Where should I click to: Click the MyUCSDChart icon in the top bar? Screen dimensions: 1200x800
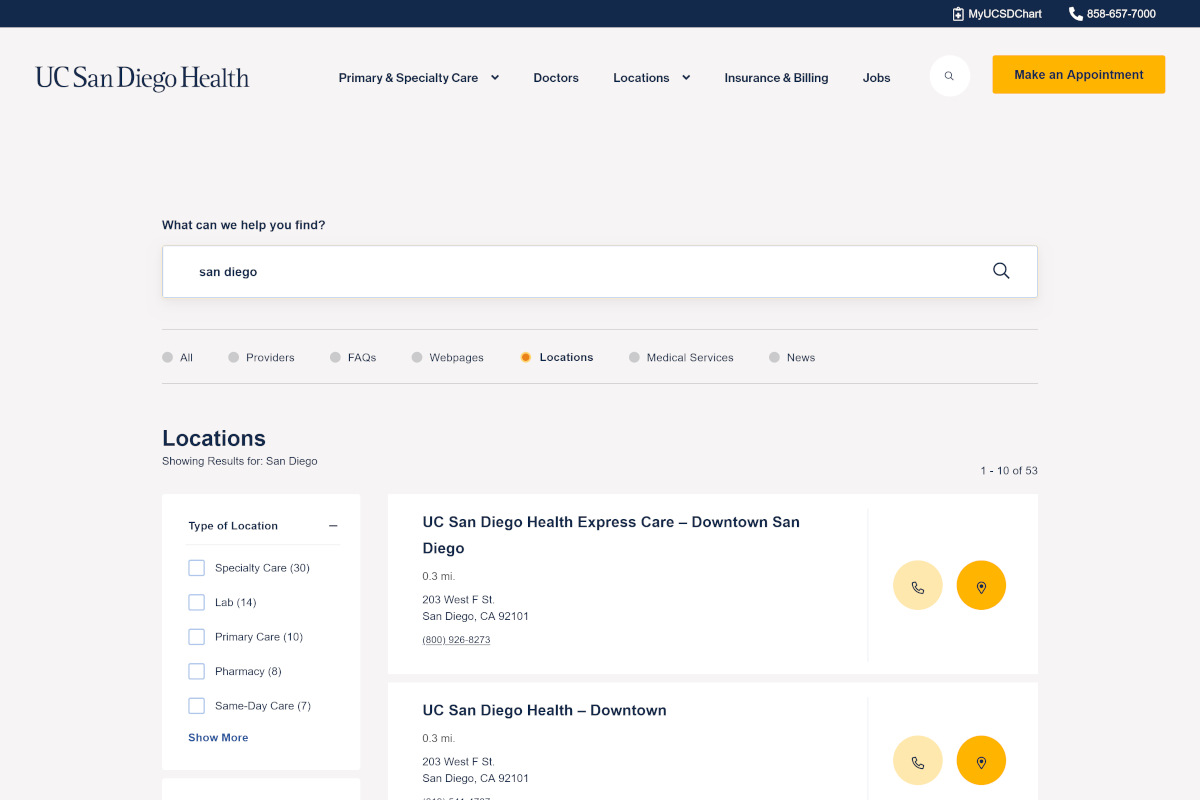[x=956, y=13]
